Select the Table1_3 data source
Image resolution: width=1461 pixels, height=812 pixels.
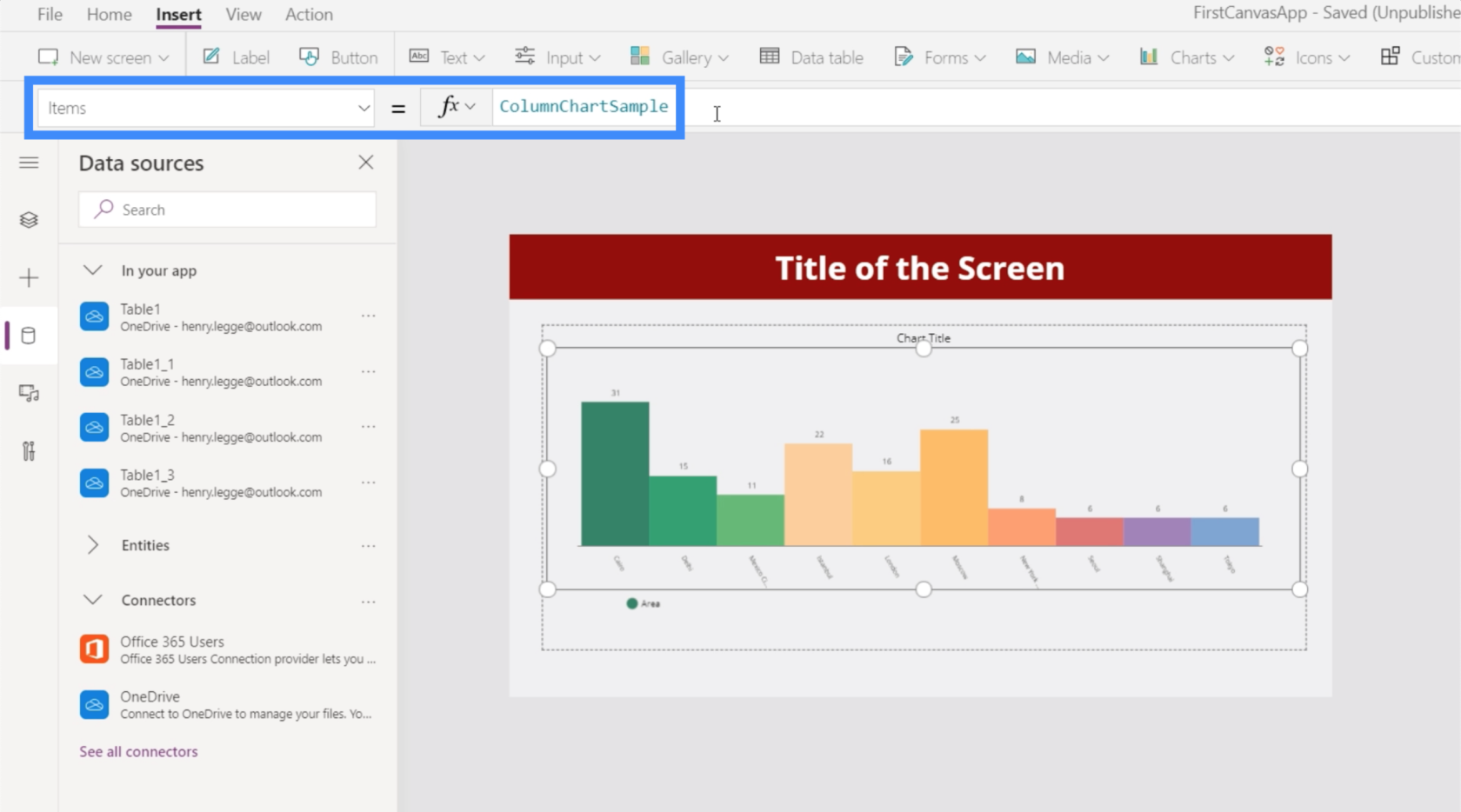click(228, 483)
